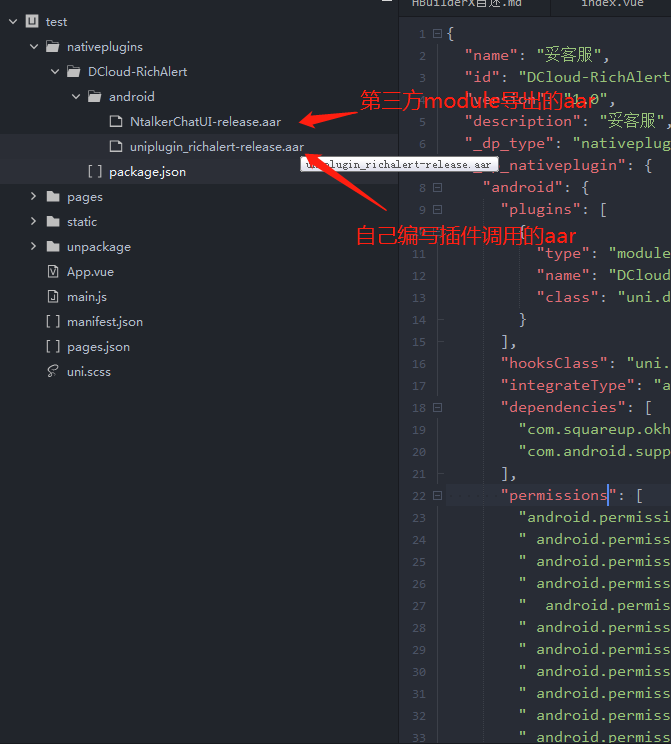Click the main.js file icon
The height and width of the screenshot is (744, 671).
click(53, 297)
